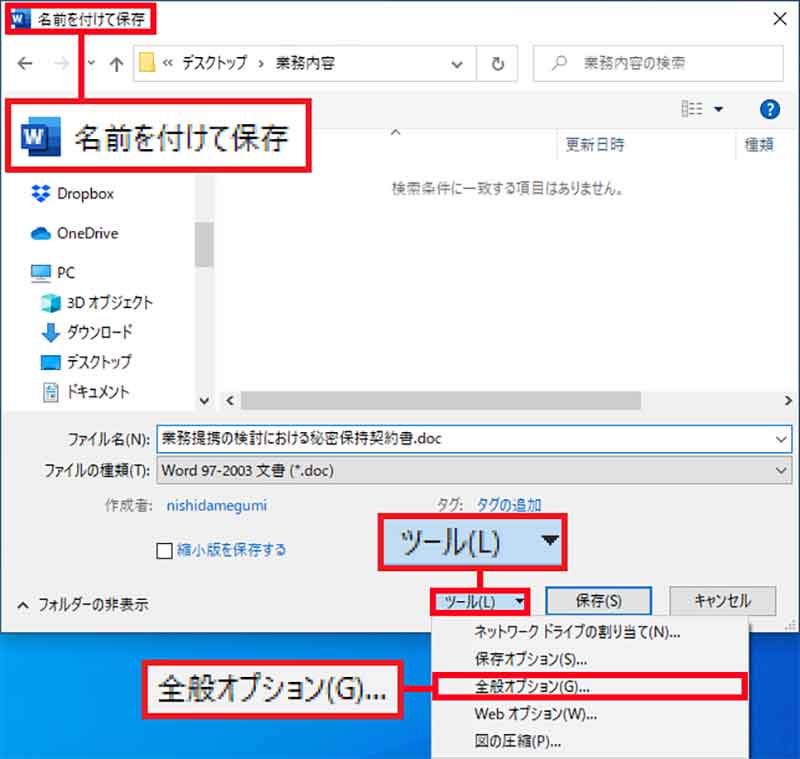Click the キャンセル button

point(722,601)
